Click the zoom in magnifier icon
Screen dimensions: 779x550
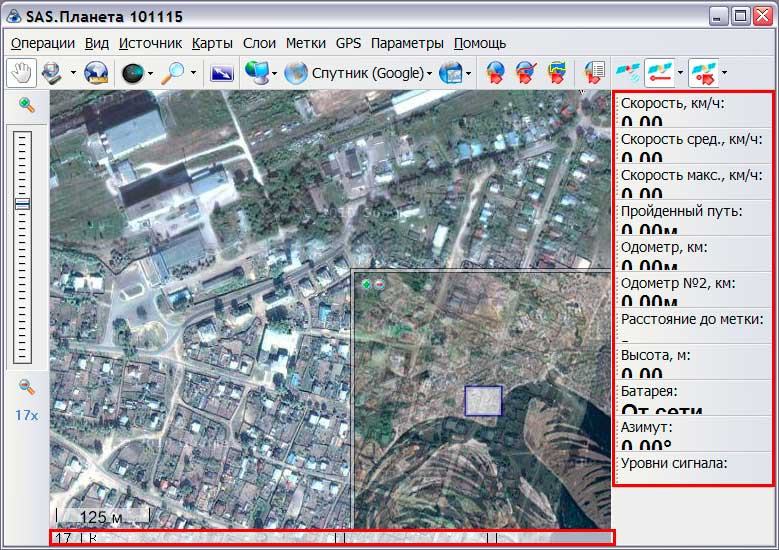pos(27,105)
